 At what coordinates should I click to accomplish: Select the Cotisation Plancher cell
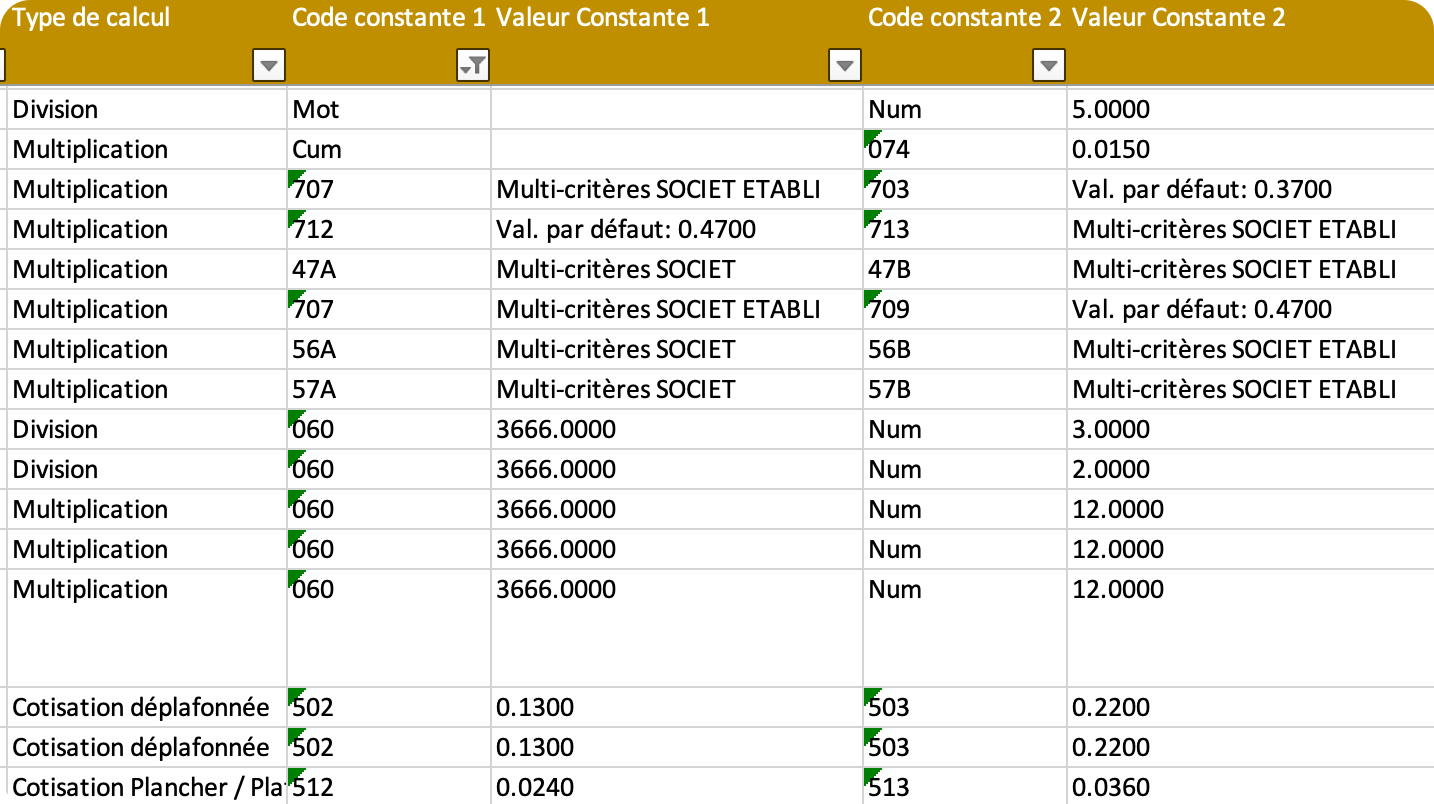pyautogui.click(x=145, y=787)
